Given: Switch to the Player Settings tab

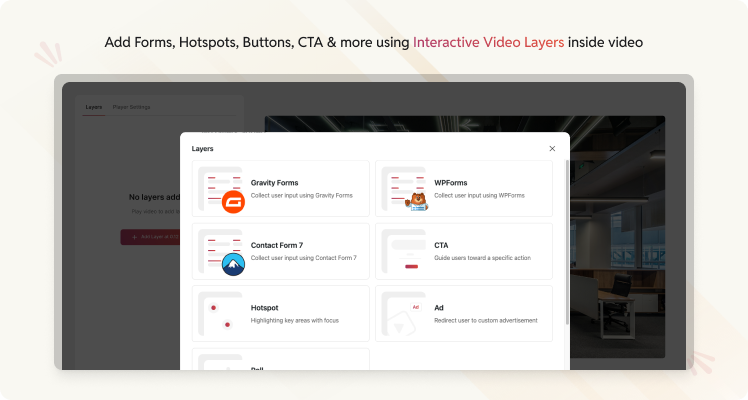Looking at the screenshot, I should tap(131, 107).
